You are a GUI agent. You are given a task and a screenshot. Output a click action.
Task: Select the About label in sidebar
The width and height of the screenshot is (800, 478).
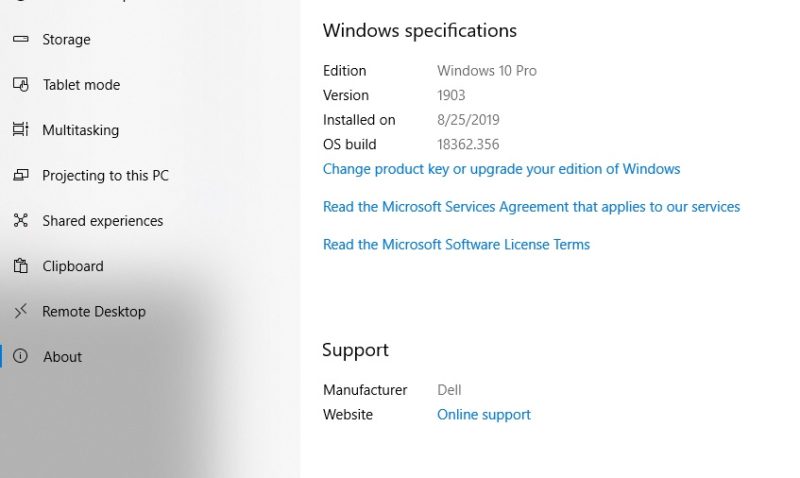tap(62, 357)
